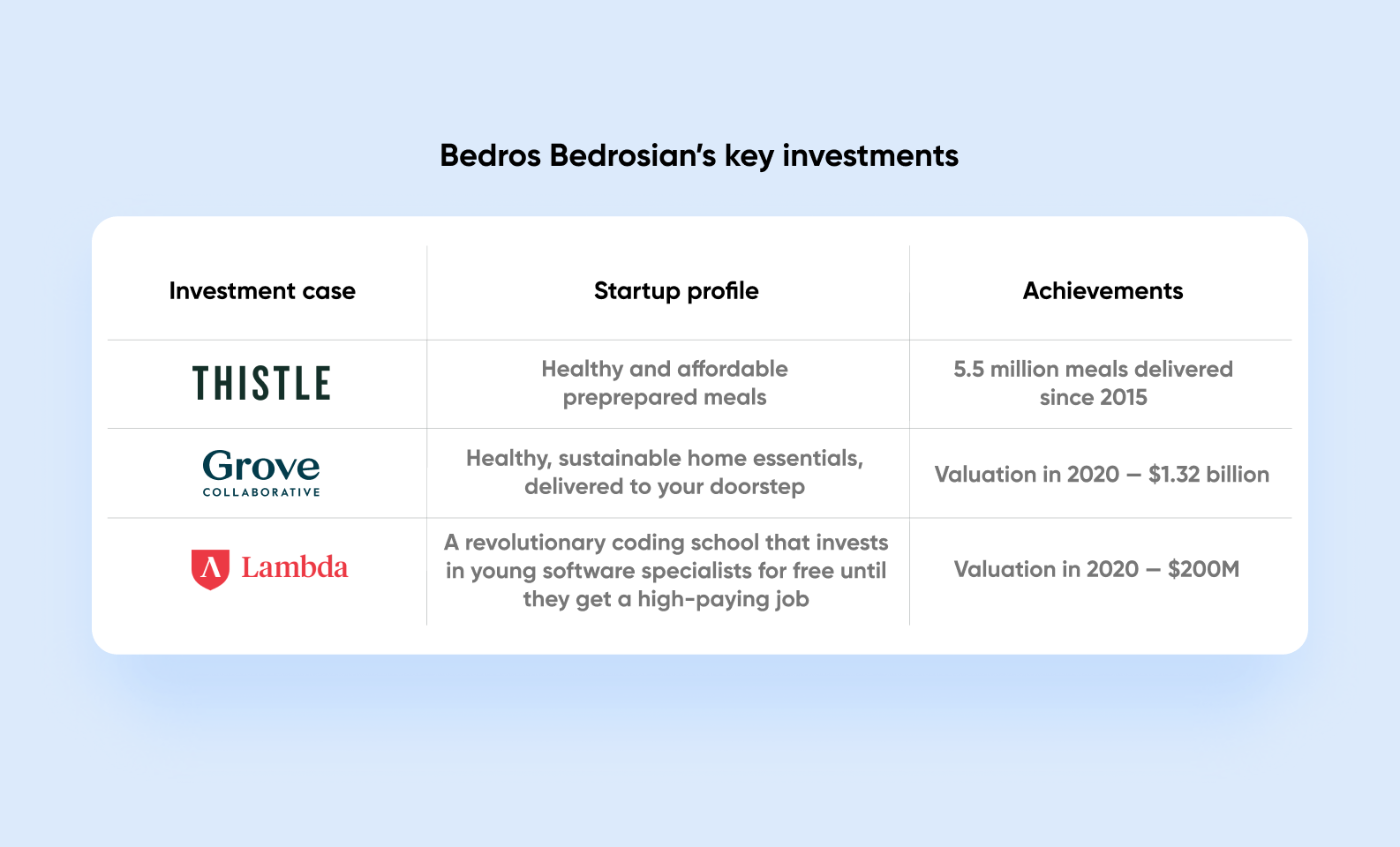Click the COLLABORATIVE subtitle under Grove

tap(261, 492)
